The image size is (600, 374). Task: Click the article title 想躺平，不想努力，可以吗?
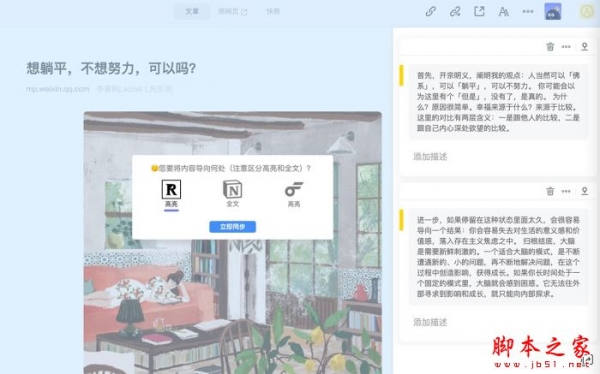pos(111,69)
